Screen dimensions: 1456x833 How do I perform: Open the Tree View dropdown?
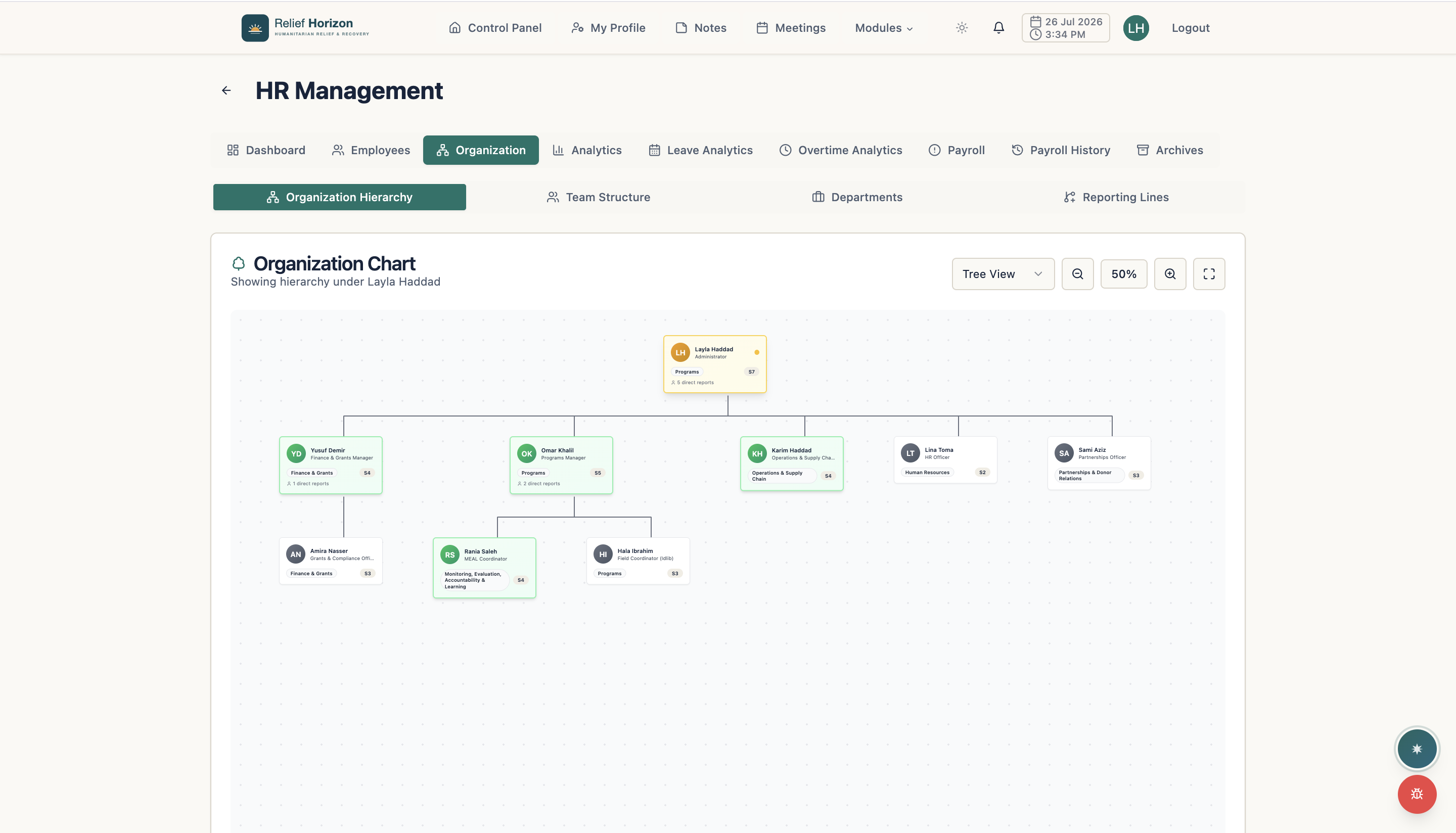(x=1003, y=274)
